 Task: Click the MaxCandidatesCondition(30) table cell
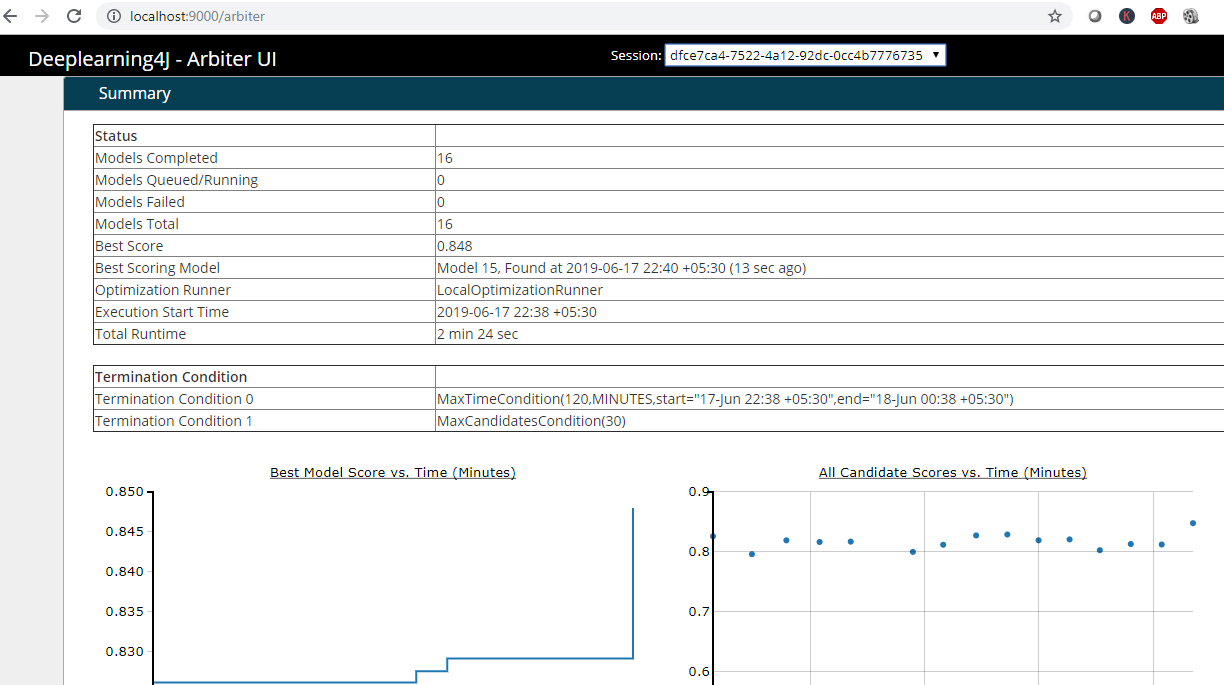pos(531,421)
